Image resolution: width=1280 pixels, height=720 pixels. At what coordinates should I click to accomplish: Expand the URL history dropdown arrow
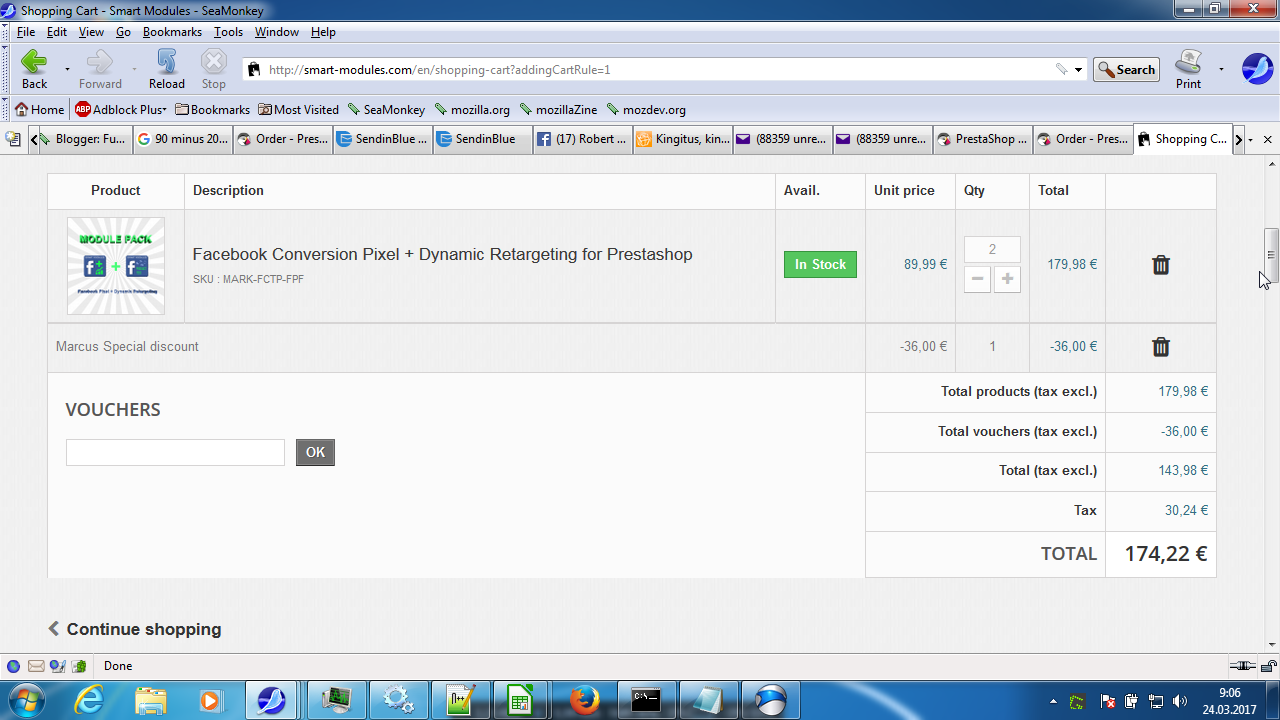point(1079,70)
